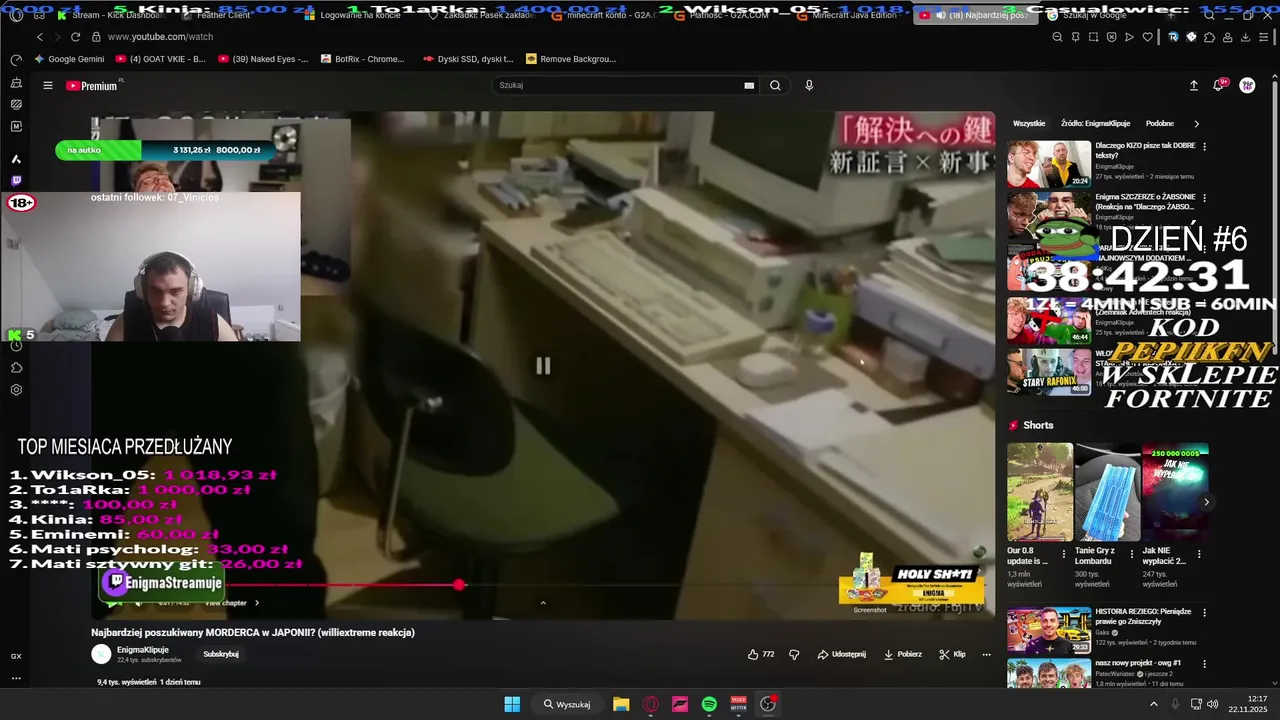Image resolution: width=1280 pixels, height=720 pixels.
Task: Switch to the 'Stream - Kick Dashboard' tab
Action: click(x=111, y=15)
